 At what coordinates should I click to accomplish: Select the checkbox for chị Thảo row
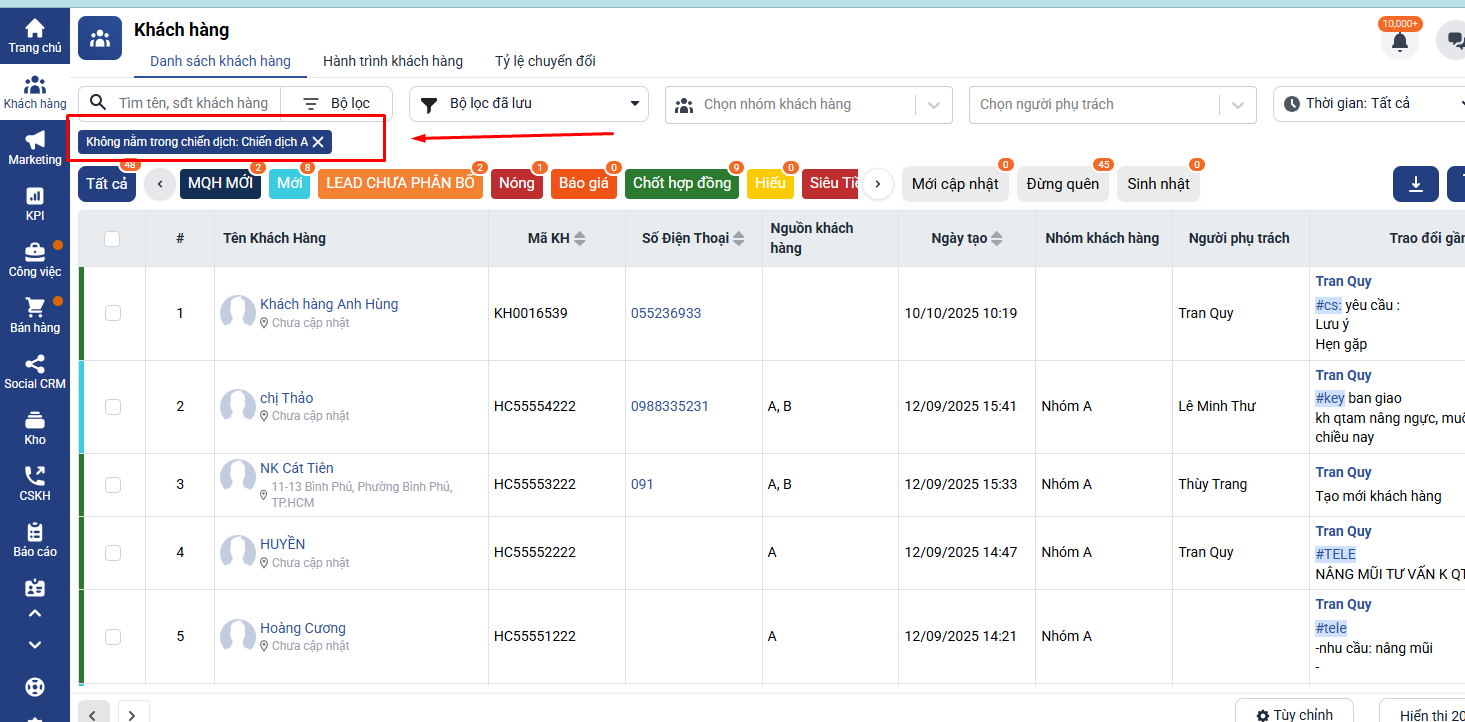(113, 406)
